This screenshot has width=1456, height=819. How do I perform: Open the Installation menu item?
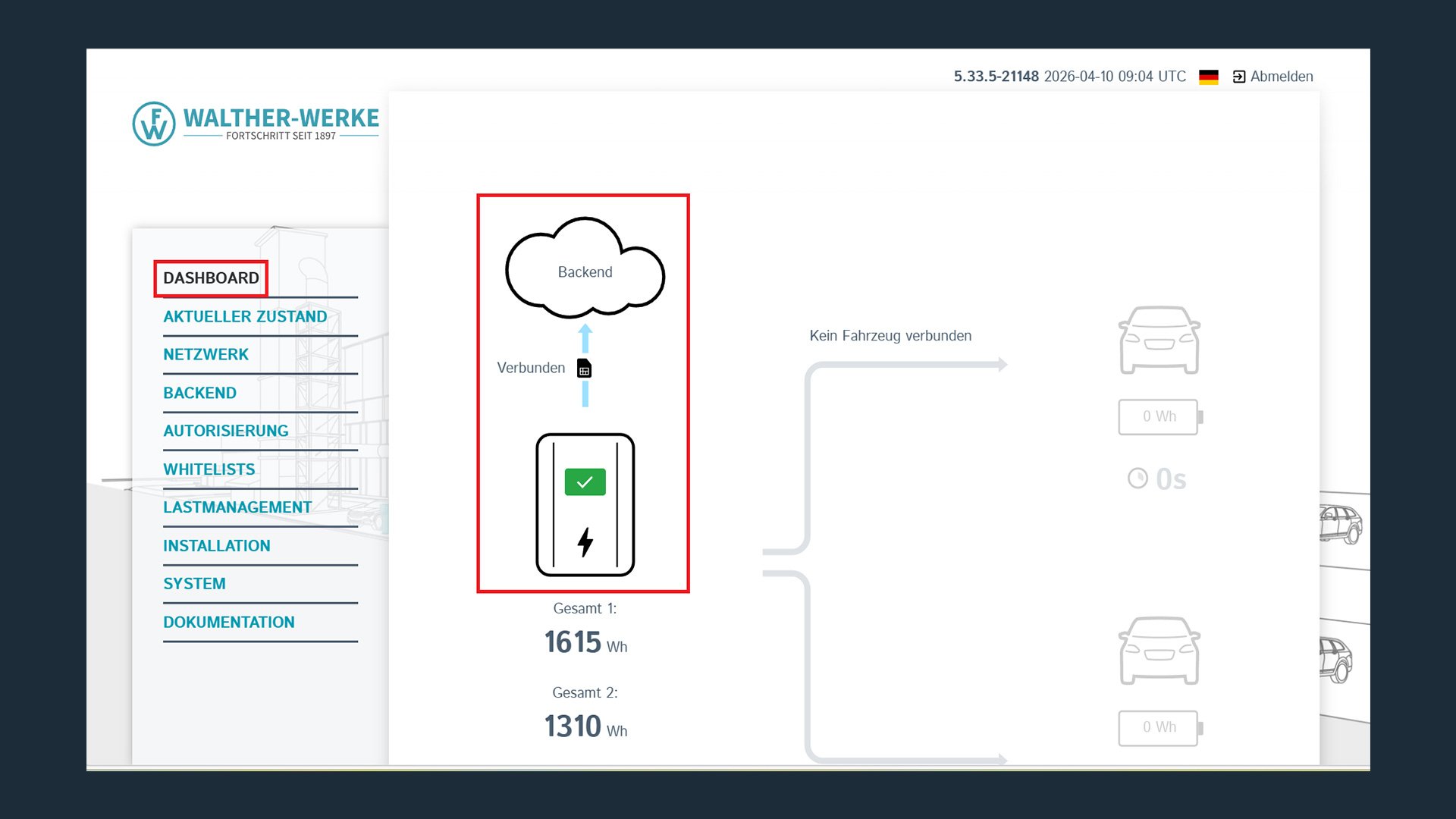tap(216, 546)
